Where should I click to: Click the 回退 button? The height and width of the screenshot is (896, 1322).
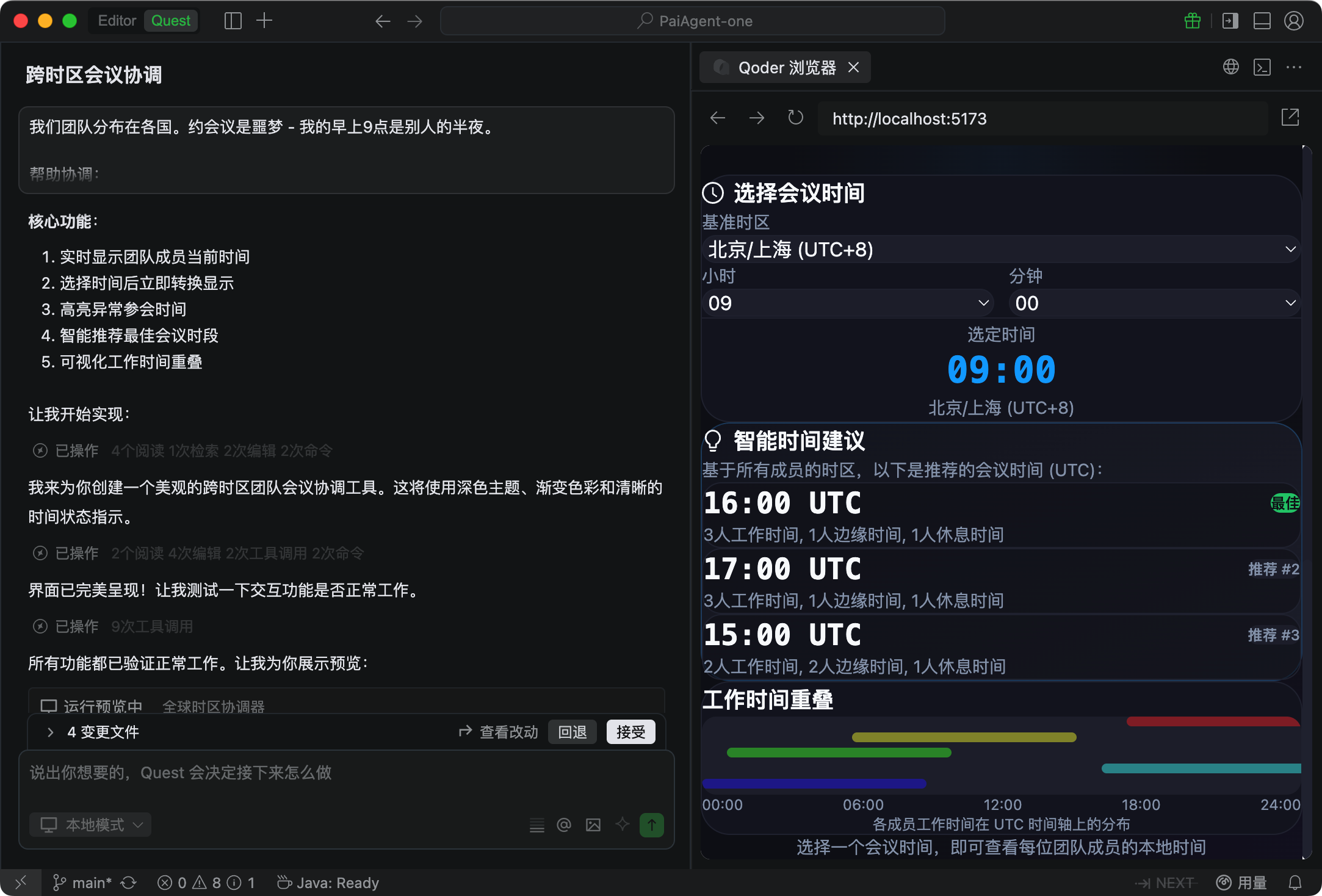click(572, 732)
